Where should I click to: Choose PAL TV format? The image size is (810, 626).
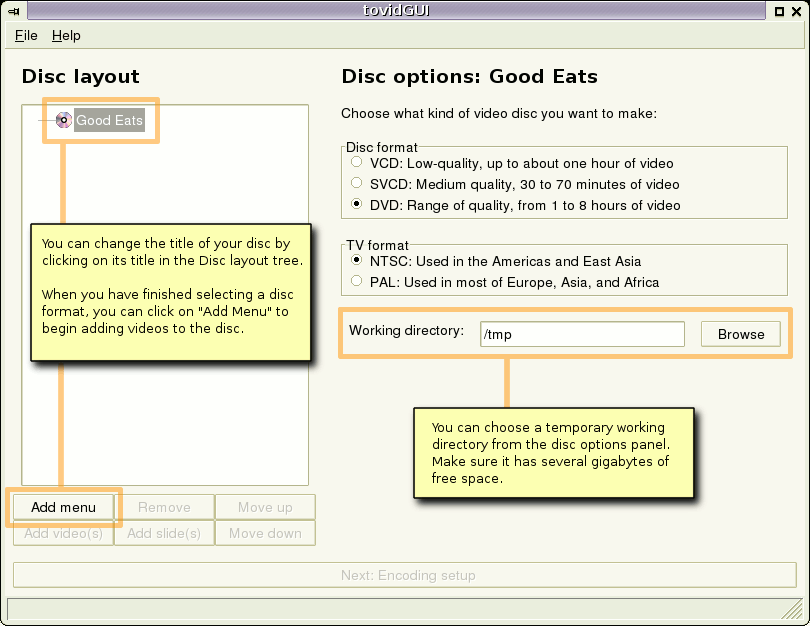coord(356,281)
